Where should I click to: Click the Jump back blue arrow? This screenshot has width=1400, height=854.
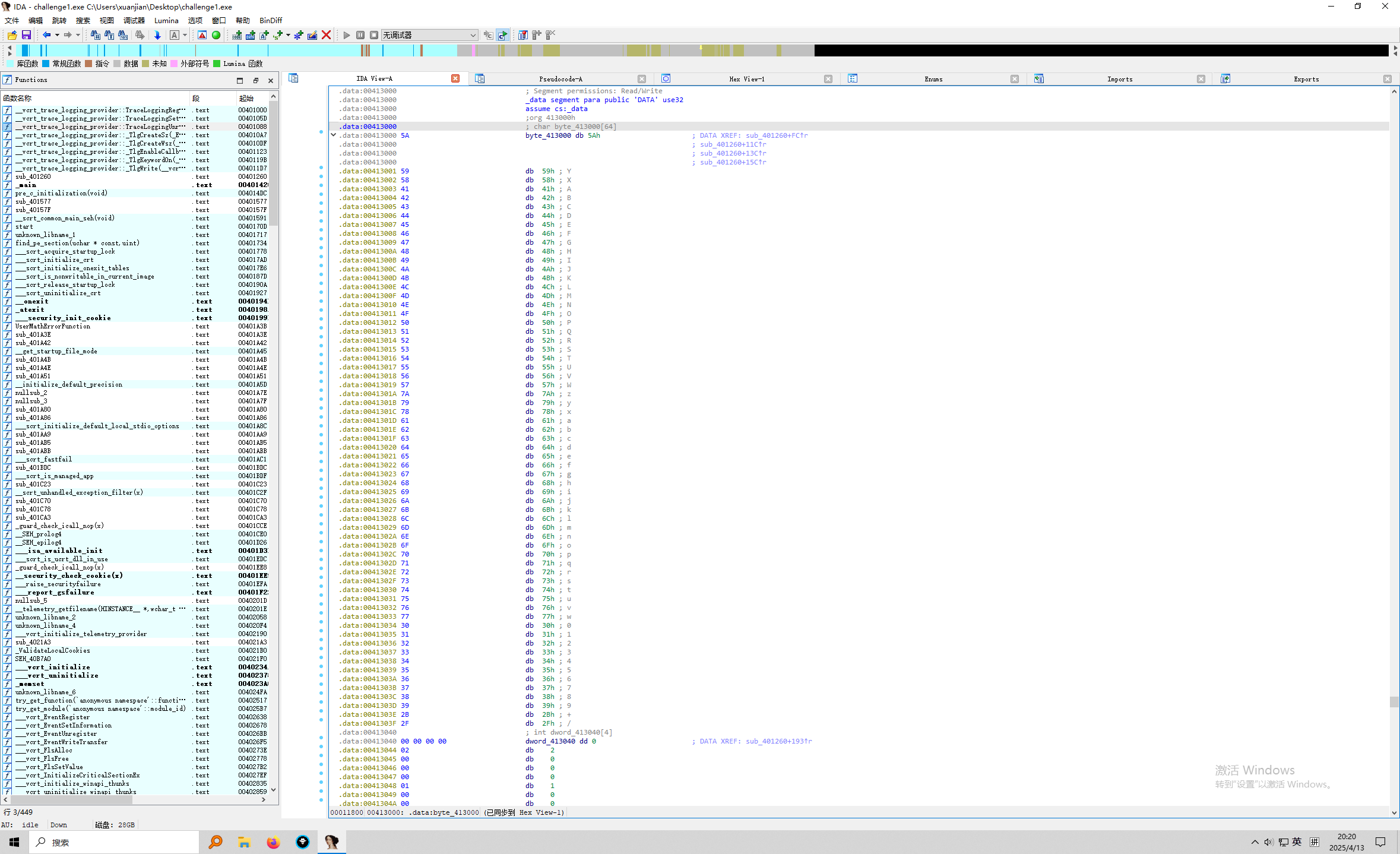[x=46, y=35]
